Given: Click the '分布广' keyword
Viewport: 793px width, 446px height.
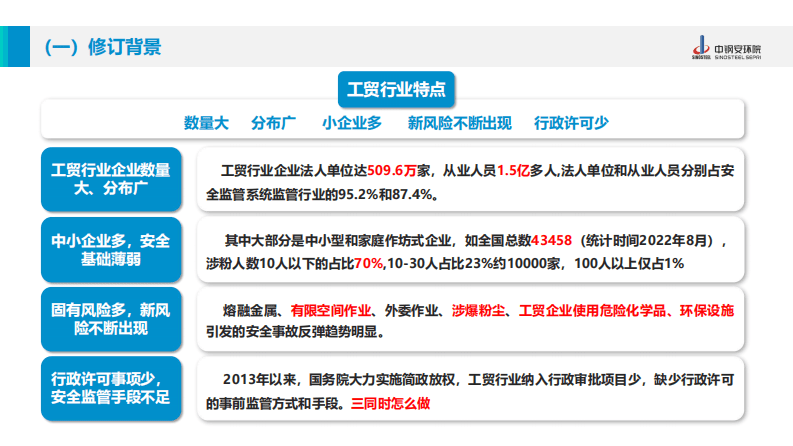Looking at the screenshot, I should click(274, 123).
